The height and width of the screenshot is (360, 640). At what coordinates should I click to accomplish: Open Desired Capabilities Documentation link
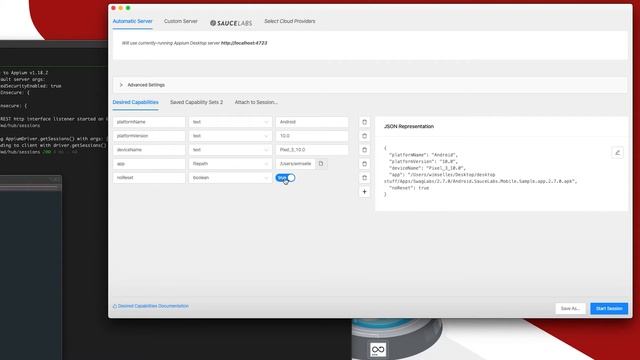[151, 306]
